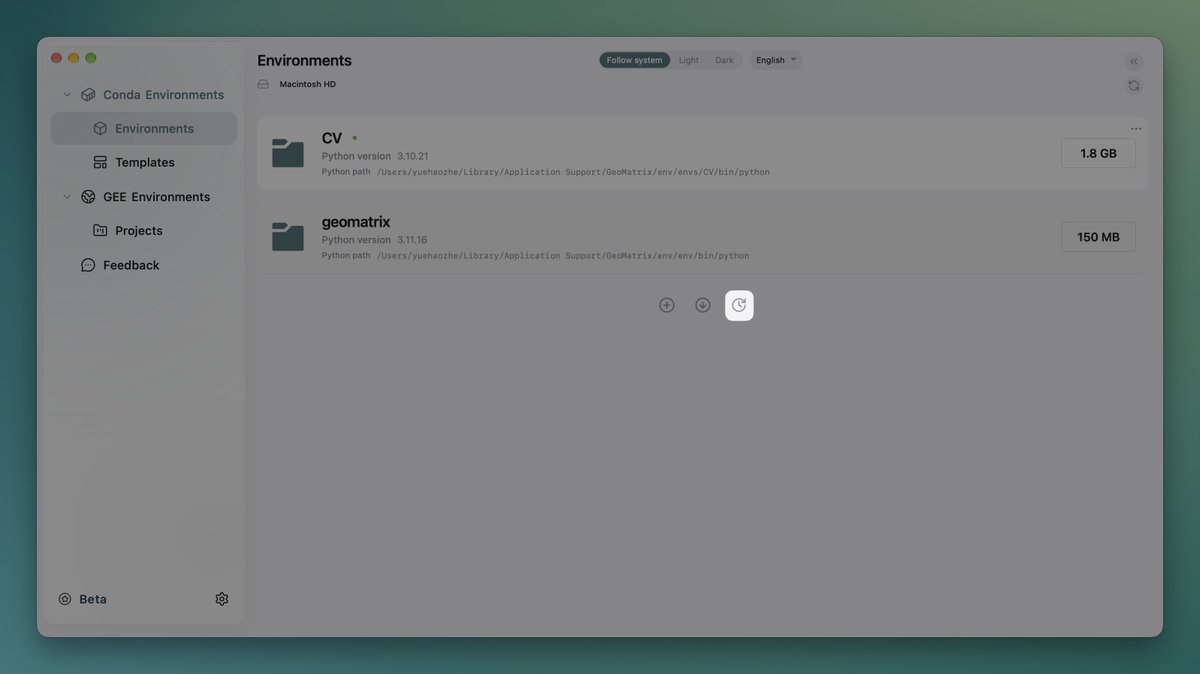
Task: Click the geomatrix environment folder icon
Action: [x=288, y=237]
